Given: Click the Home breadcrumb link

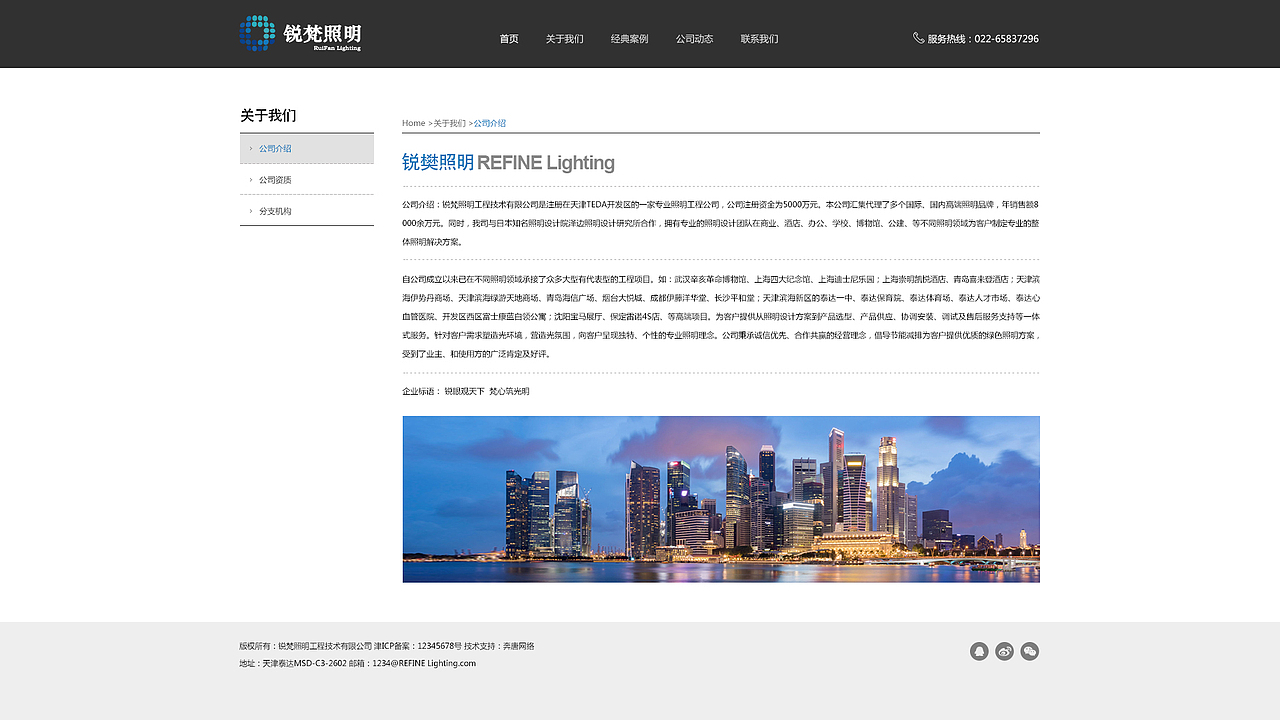Looking at the screenshot, I should (x=413, y=123).
